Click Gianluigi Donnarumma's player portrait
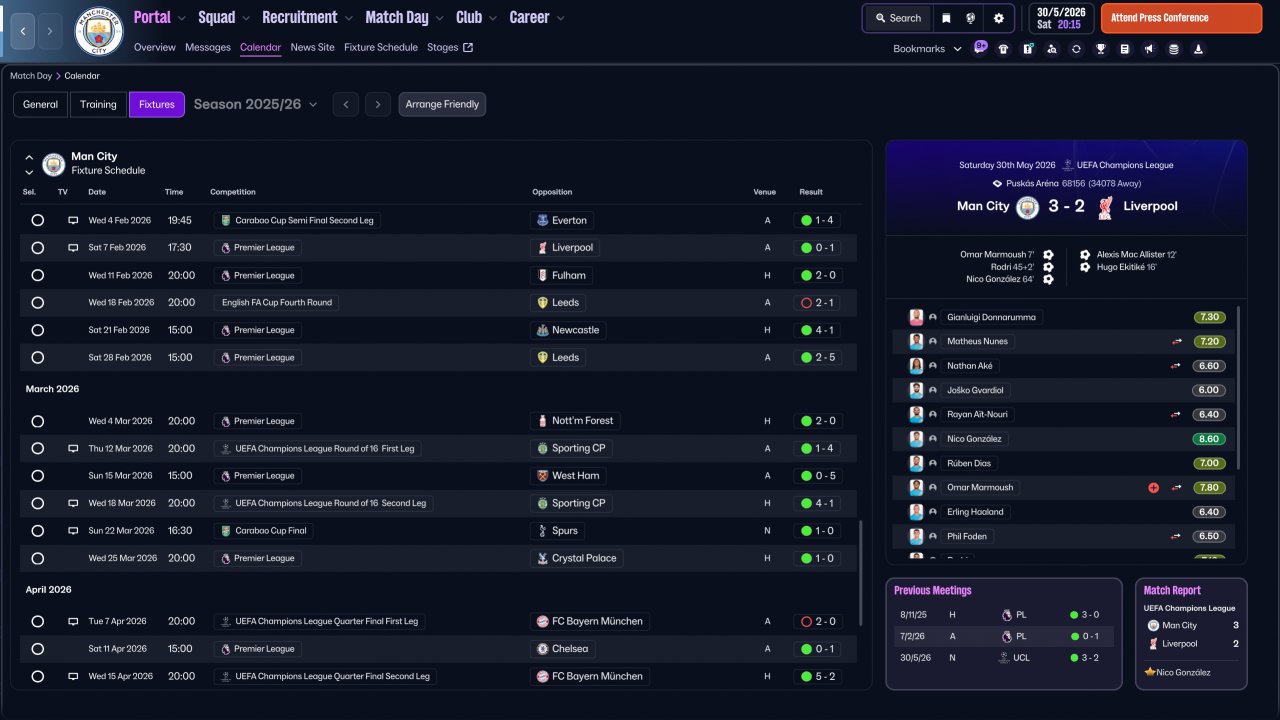Viewport: 1280px width, 720px height. click(916, 317)
